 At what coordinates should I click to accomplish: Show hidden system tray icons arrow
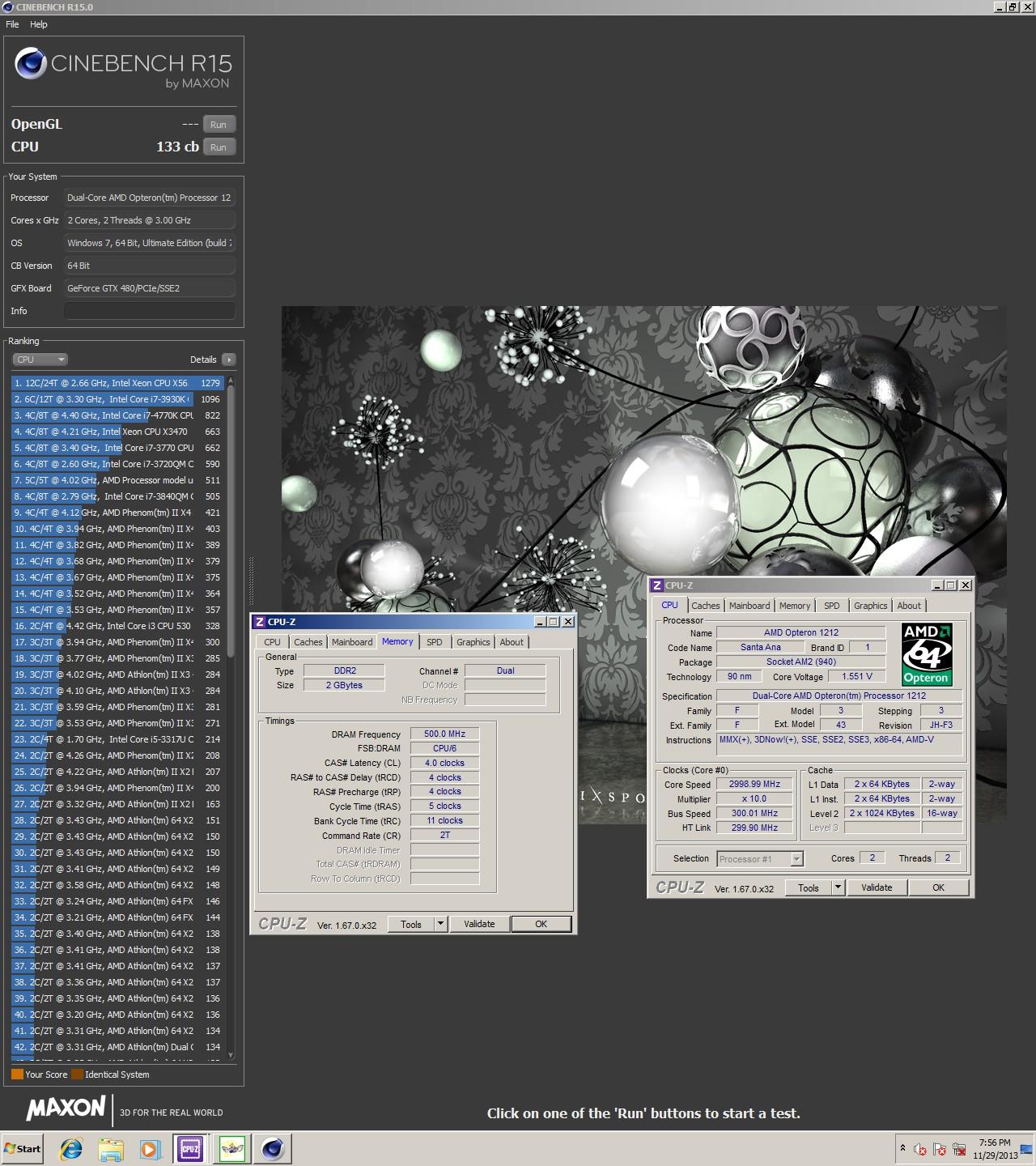(x=902, y=1148)
